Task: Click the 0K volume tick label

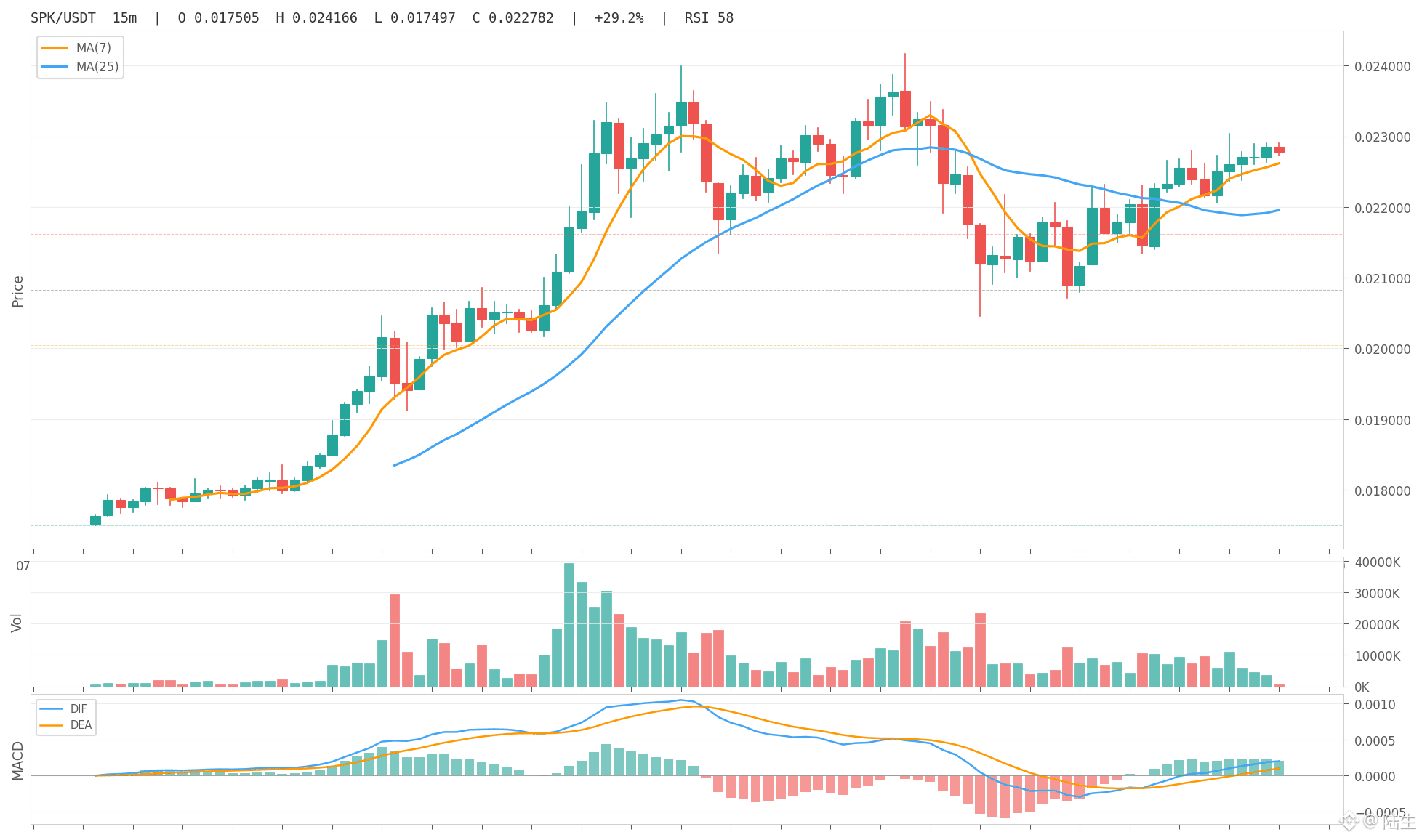Action: (x=1362, y=687)
